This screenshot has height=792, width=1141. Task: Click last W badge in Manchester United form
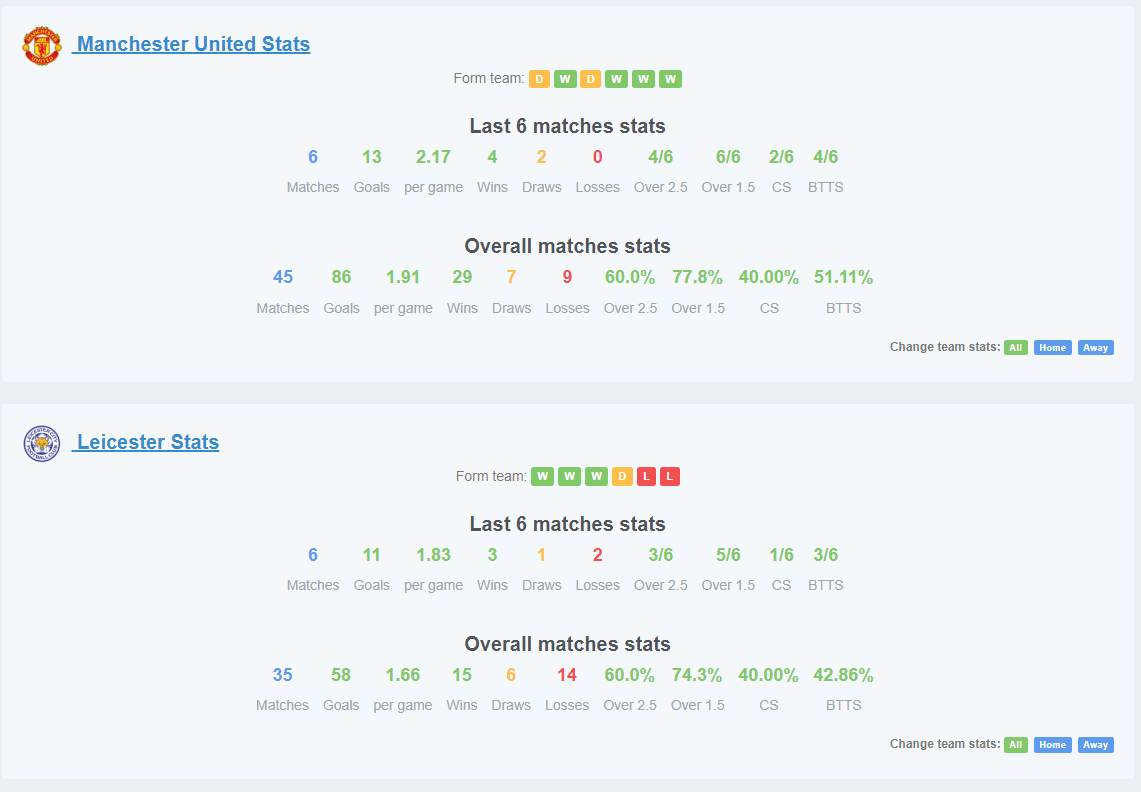pyautogui.click(x=670, y=79)
